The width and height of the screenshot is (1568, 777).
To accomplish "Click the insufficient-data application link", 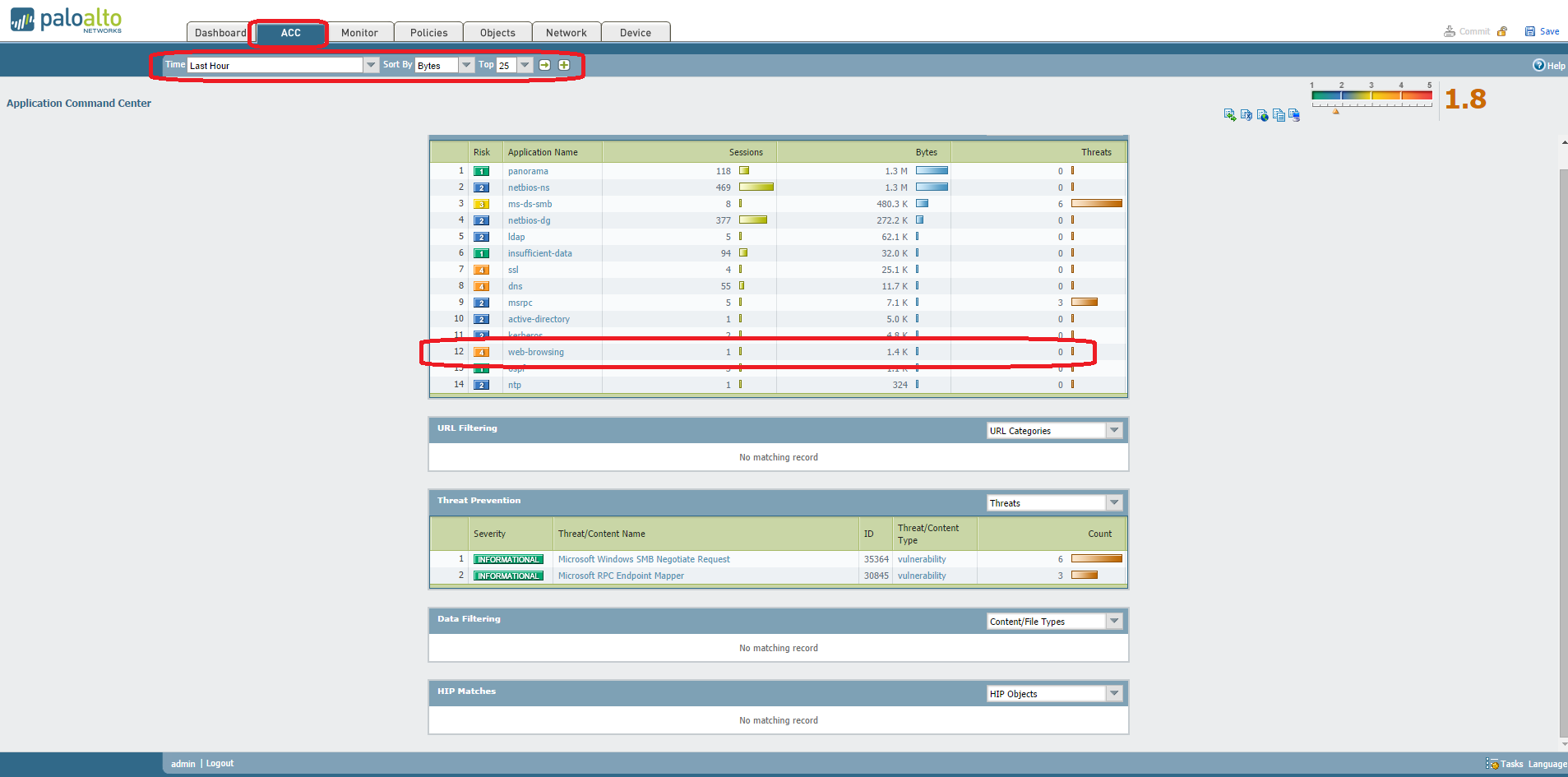I will click(540, 253).
